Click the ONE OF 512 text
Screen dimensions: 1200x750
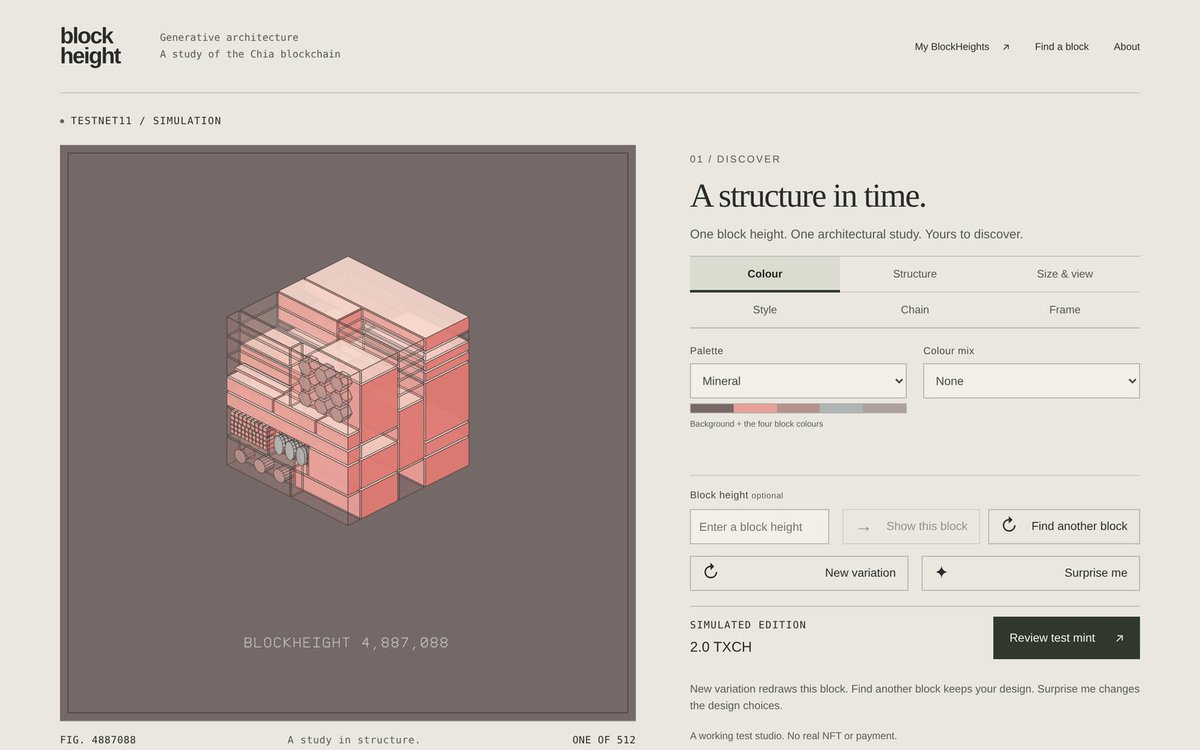(x=604, y=740)
